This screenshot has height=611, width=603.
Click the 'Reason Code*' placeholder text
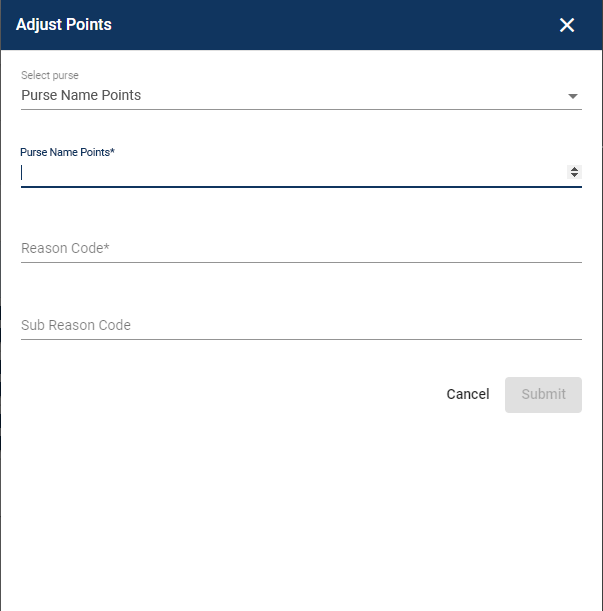64,248
